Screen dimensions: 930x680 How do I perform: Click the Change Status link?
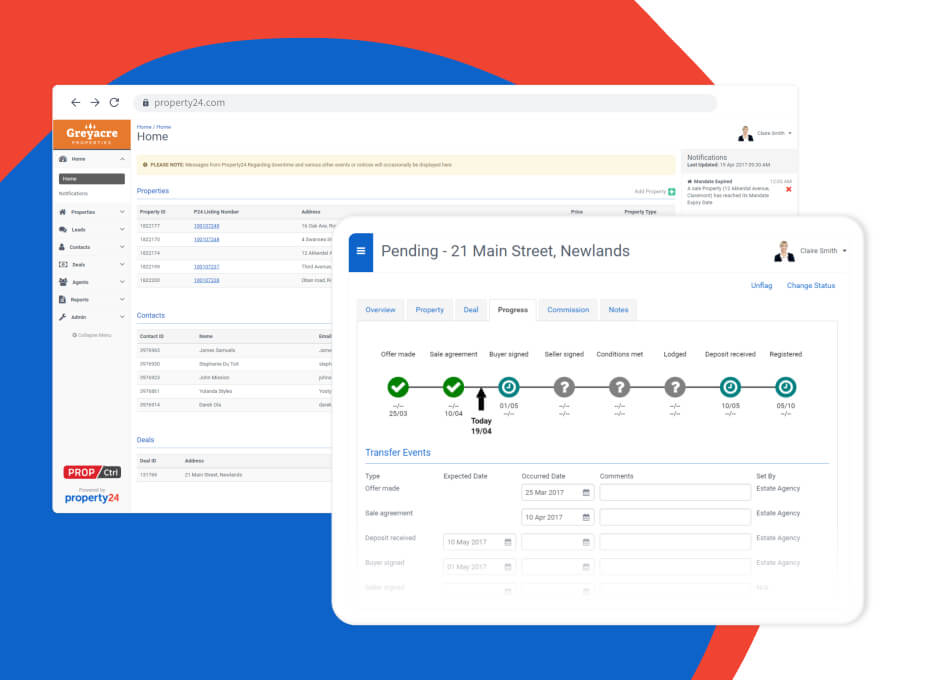(x=810, y=286)
